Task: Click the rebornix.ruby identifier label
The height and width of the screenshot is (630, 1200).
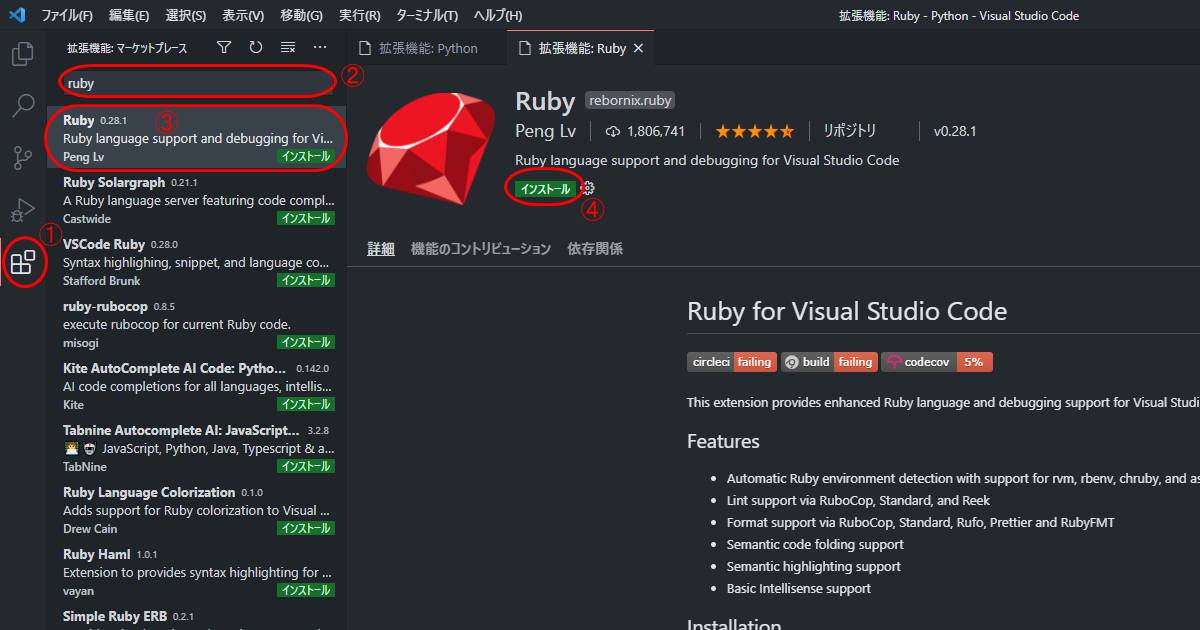Action: [x=630, y=100]
